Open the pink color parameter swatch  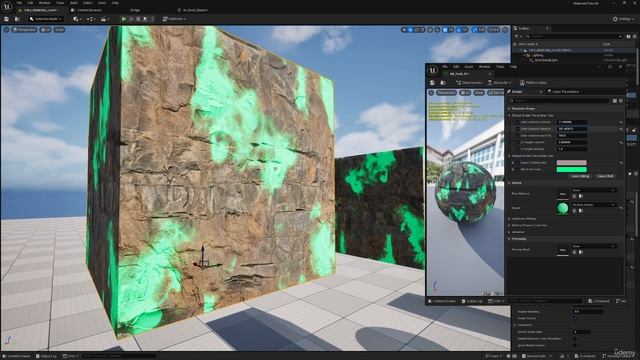pos(571,162)
